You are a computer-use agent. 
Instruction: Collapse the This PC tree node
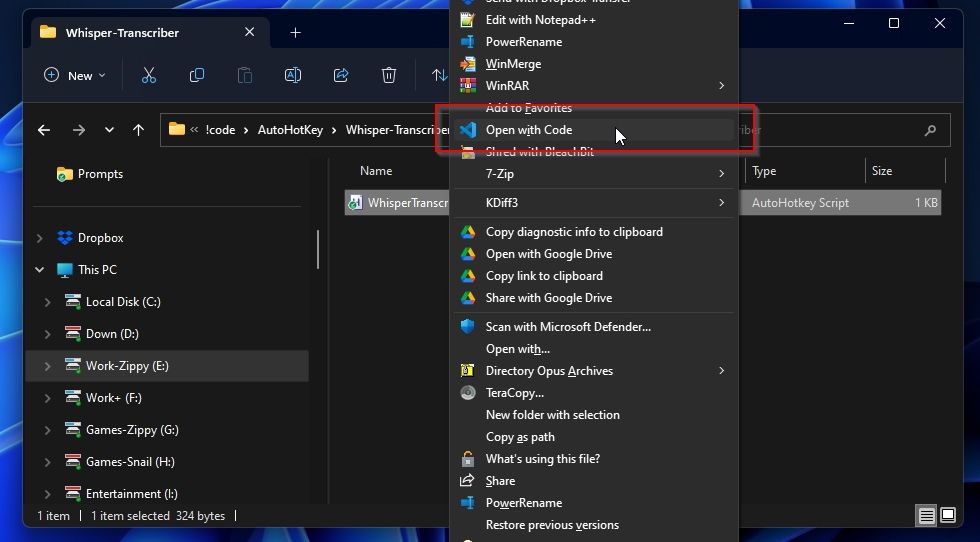tap(40, 270)
